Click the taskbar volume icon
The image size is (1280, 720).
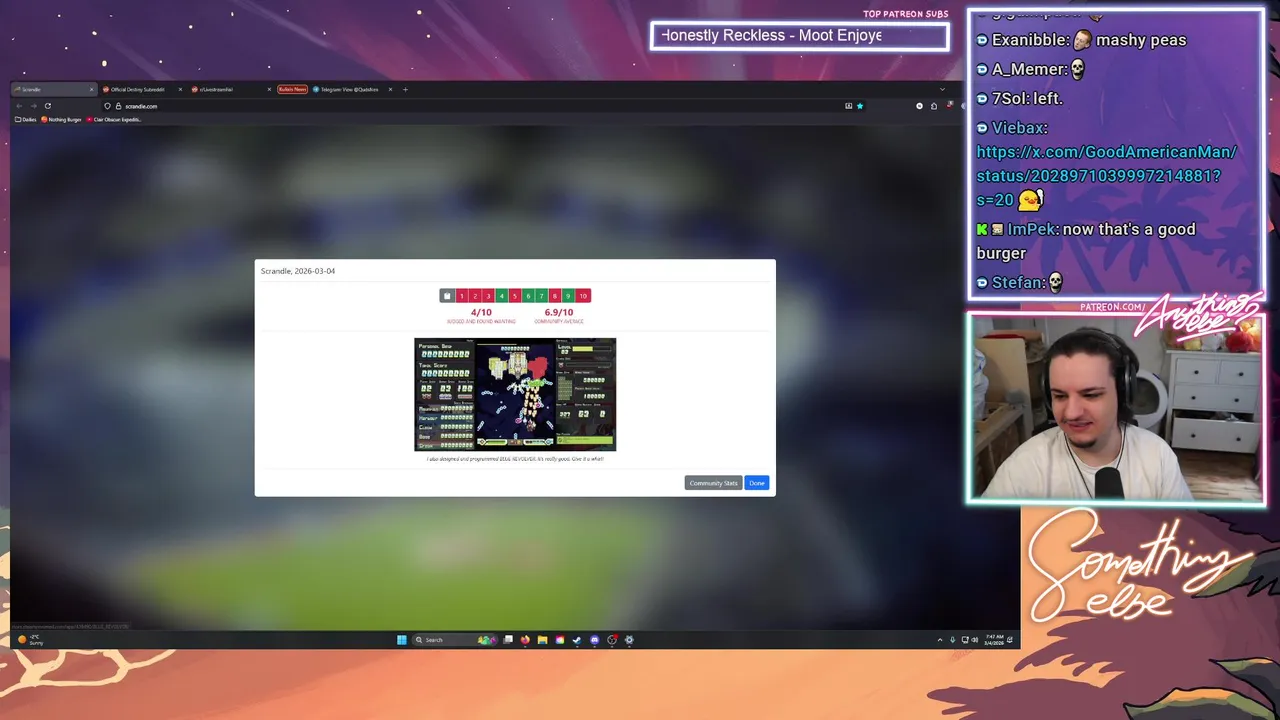click(975, 640)
